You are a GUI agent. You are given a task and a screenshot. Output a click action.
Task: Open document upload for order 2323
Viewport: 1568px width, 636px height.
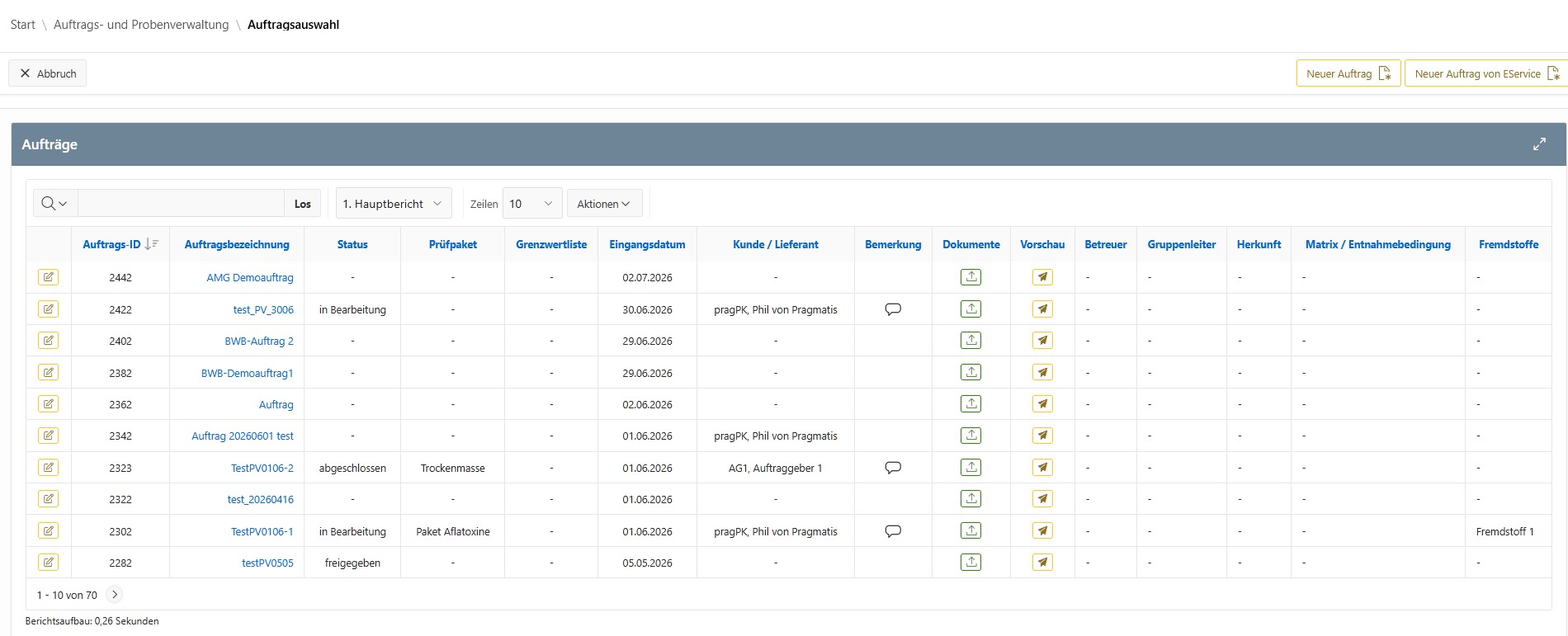click(x=971, y=468)
